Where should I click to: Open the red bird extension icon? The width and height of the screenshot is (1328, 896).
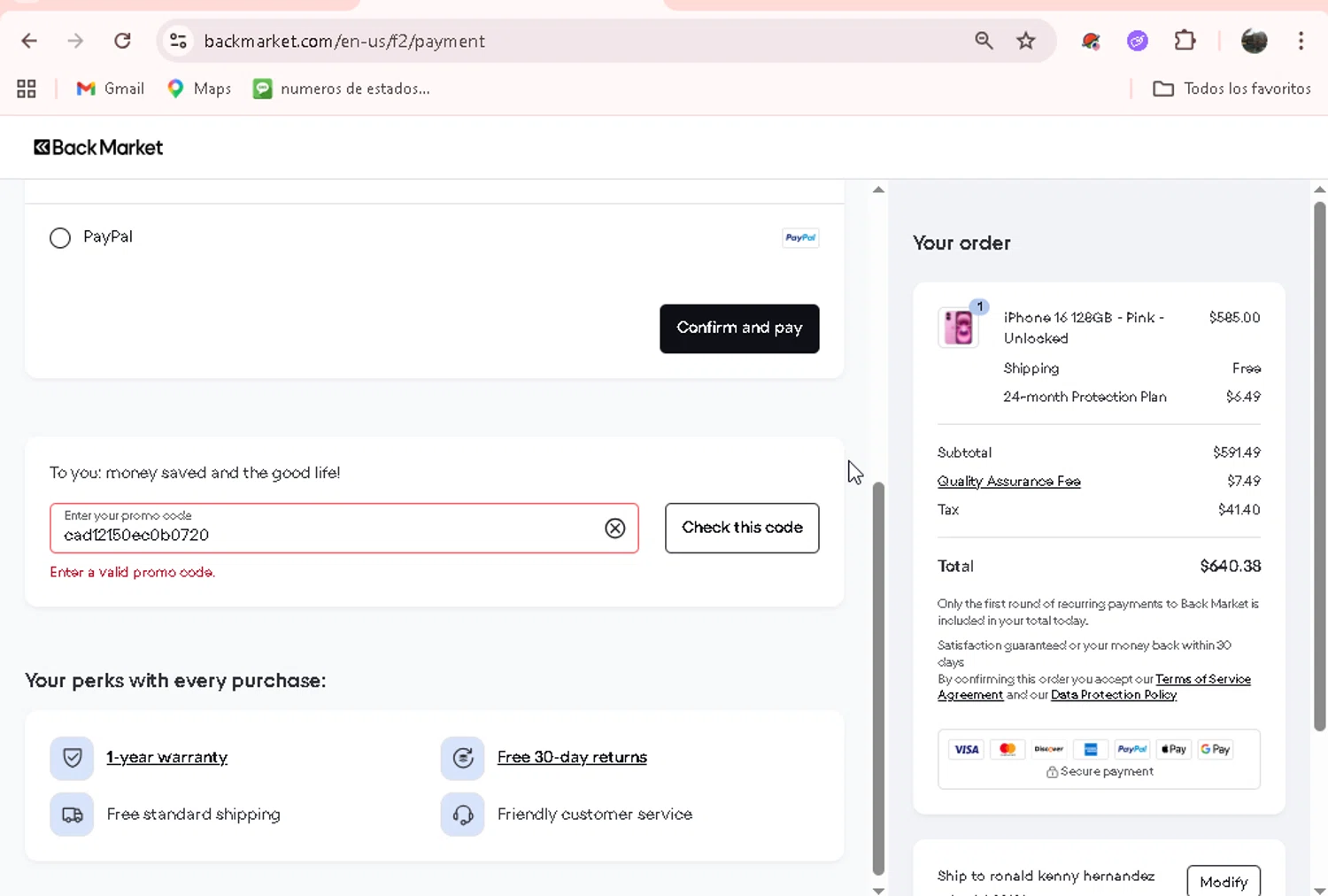point(1091,41)
